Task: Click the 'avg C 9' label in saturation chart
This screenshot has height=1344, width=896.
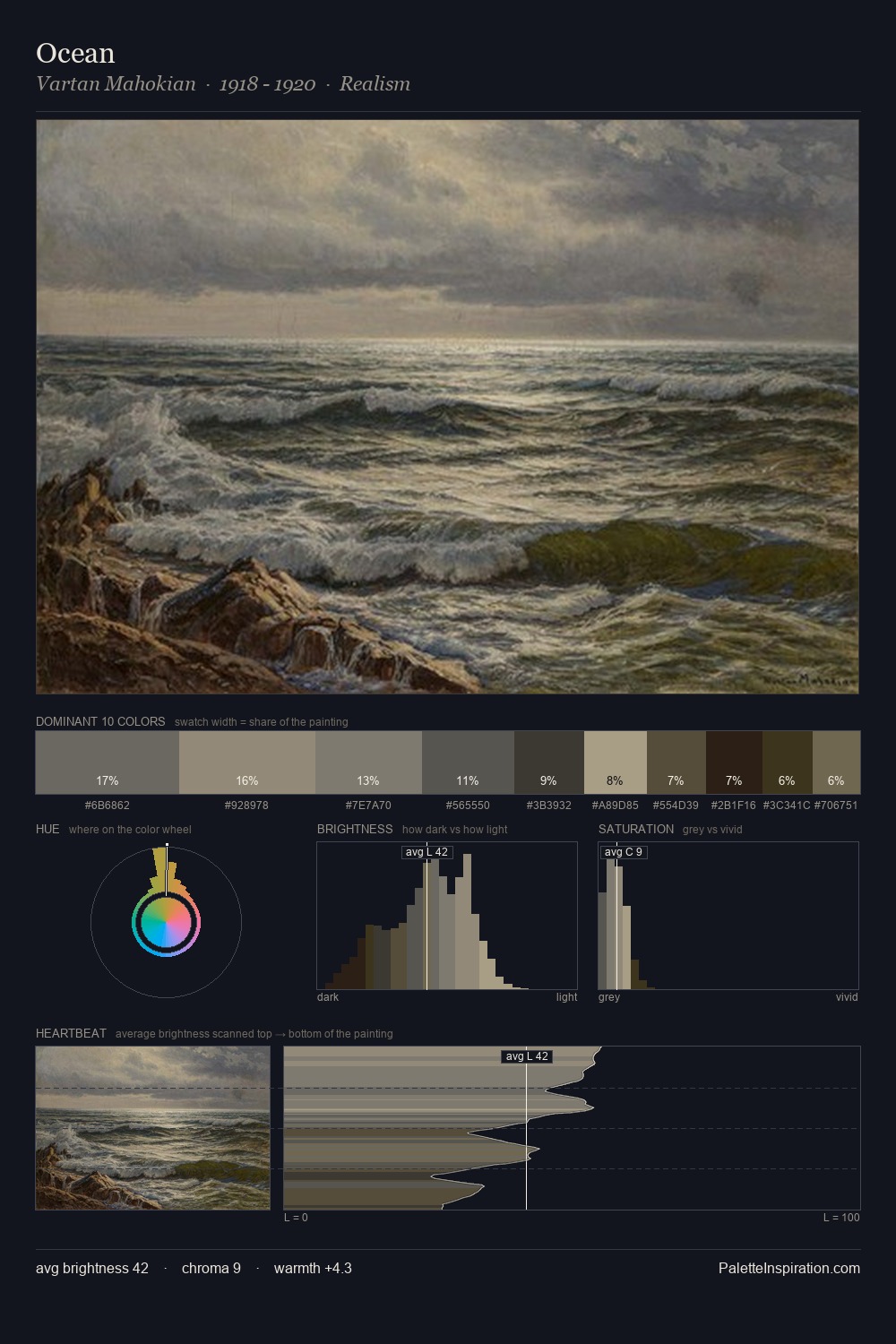Action: pos(623,852)
